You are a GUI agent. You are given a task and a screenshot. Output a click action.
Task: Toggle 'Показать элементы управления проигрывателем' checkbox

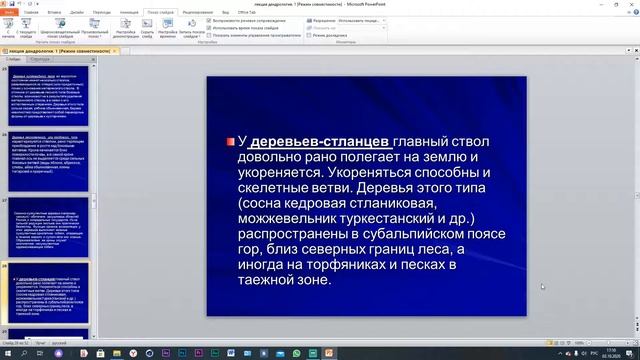tap(209, 36)
